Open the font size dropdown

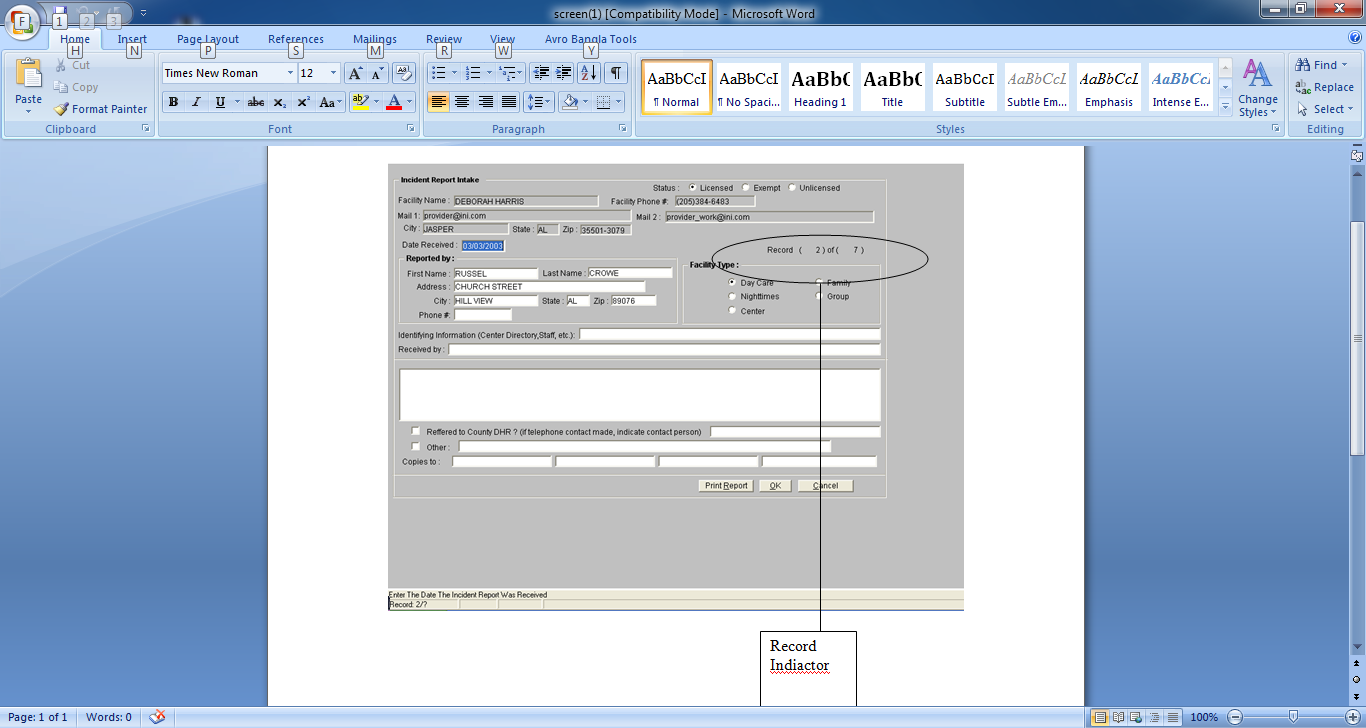pyautogui.click(x=333, y=73)
